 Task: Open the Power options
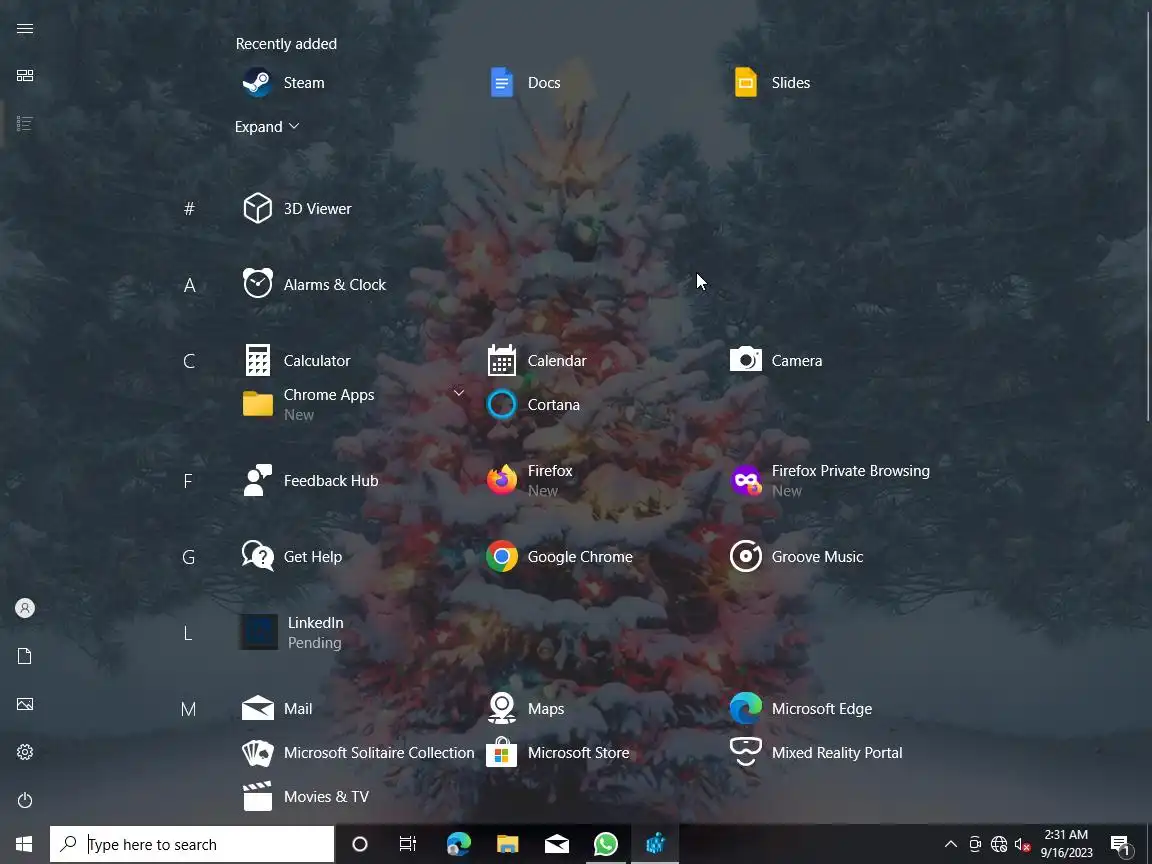25,800
